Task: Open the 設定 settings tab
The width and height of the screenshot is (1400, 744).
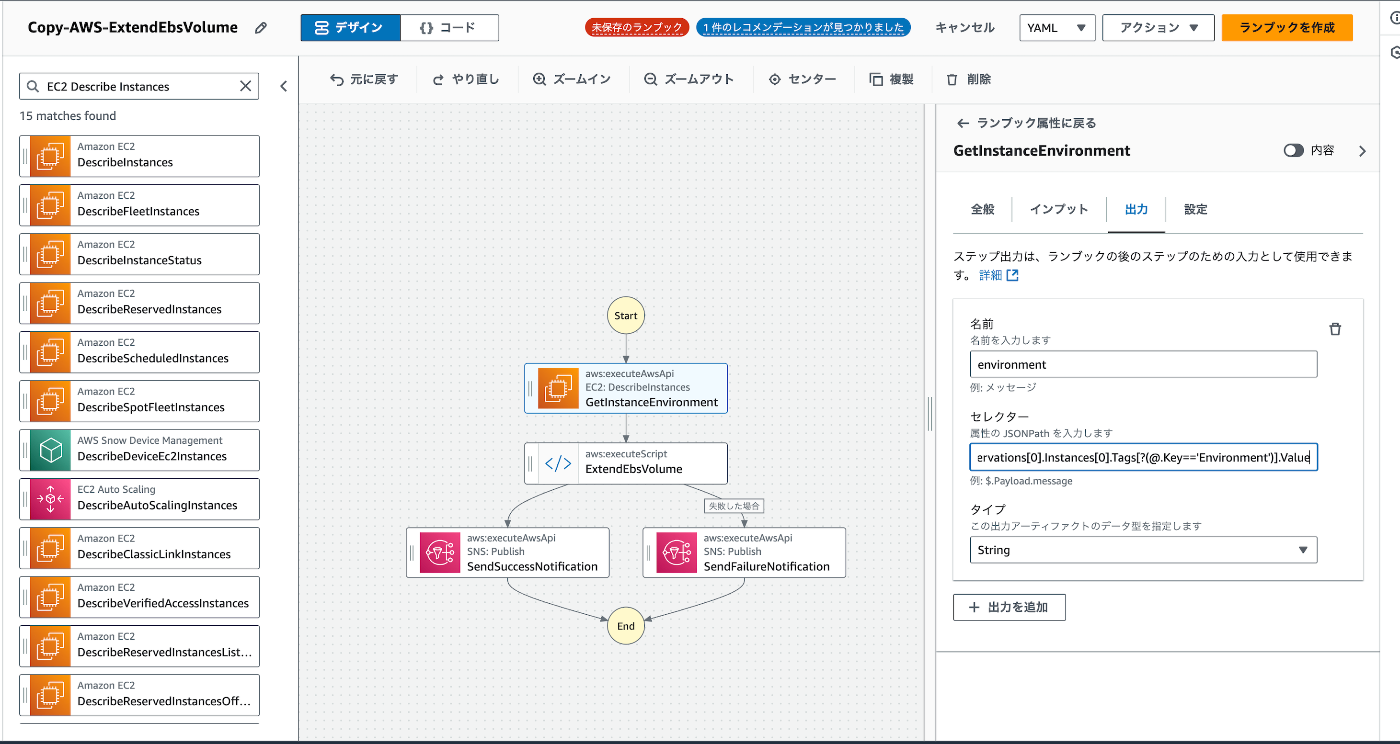Action: pos(1196,209)
